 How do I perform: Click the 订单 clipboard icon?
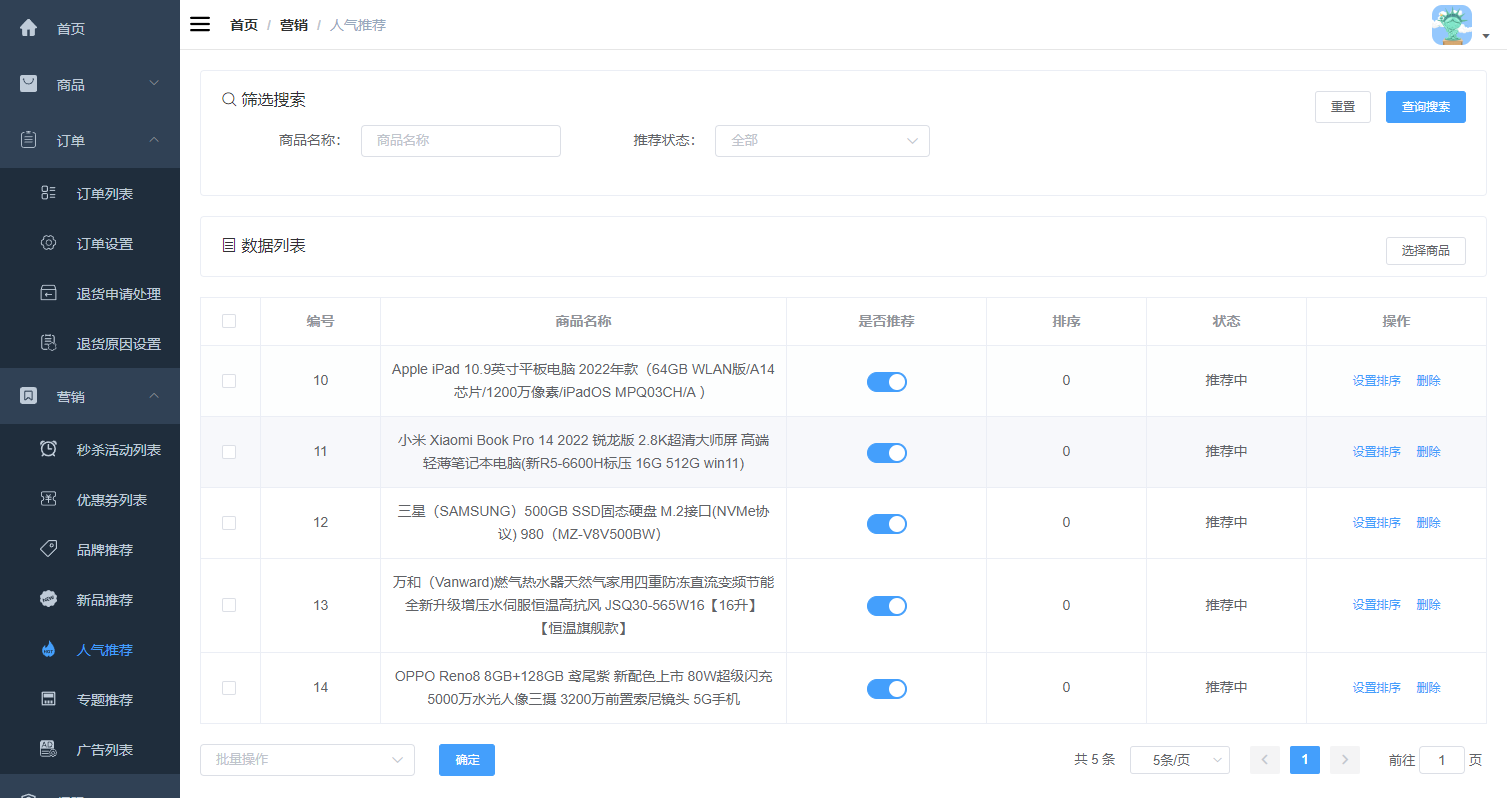coord(29,140)
